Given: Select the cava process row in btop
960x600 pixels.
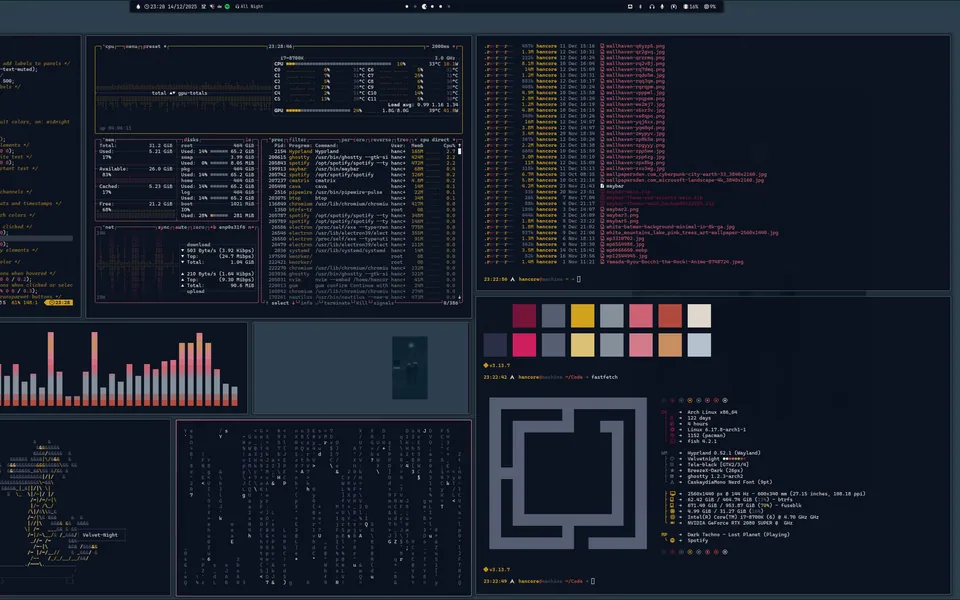Looking at the screenshot, I should click(361, 187).
